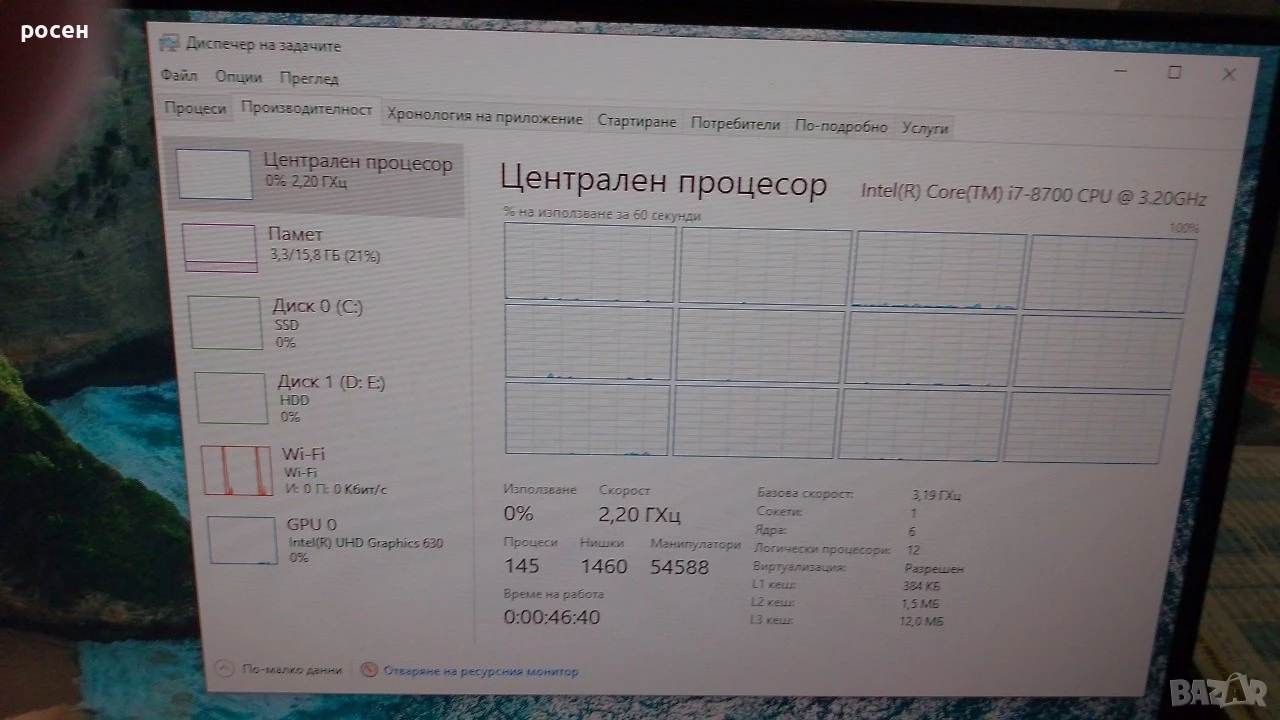The width and height of the screenshot is (1280, 720).
Task: Open the Wi-Fi network activity graph
Action: (236, 470)
